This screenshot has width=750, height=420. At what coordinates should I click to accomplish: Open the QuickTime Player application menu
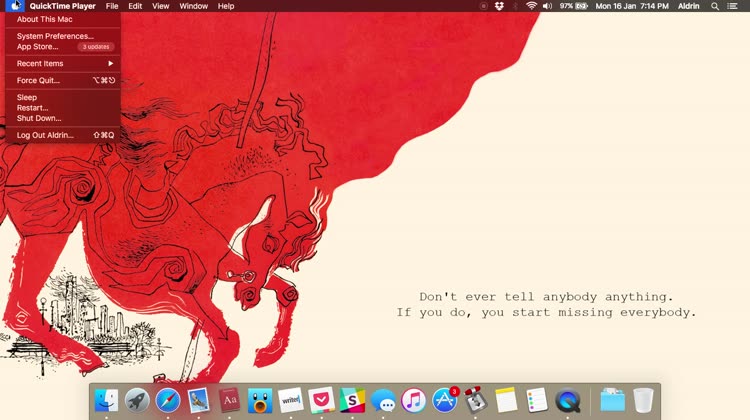point(62,6)
